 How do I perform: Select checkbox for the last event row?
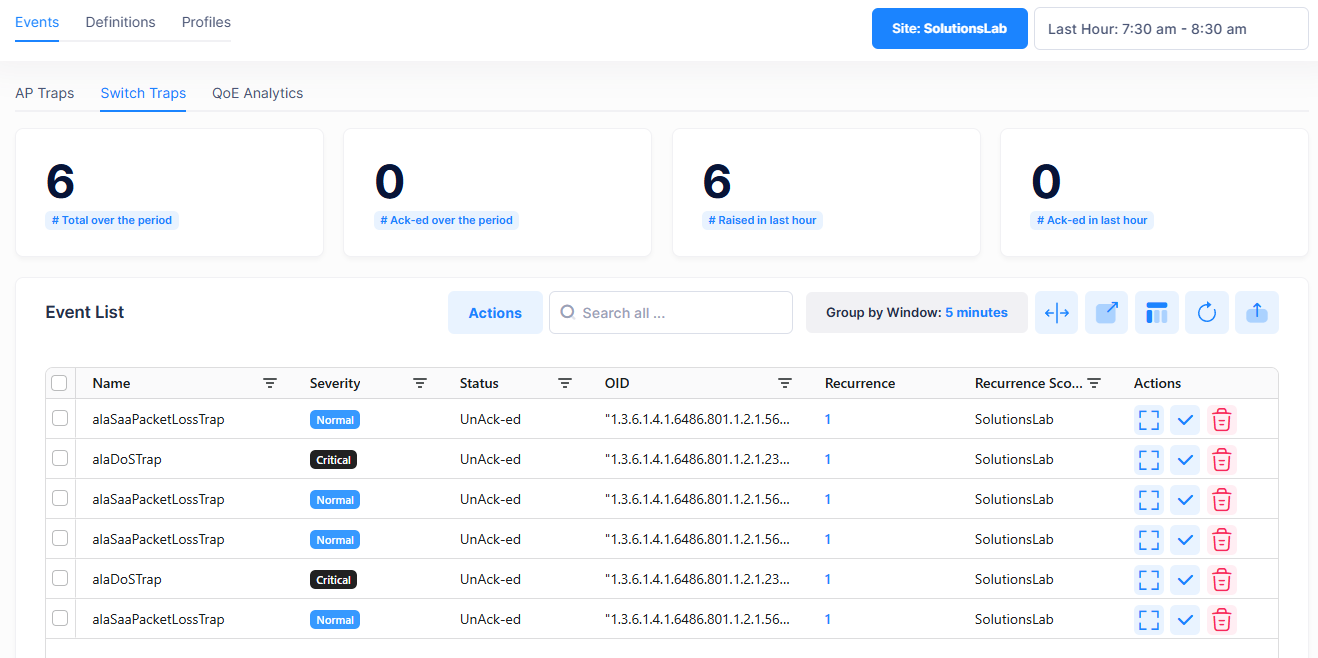click(60, 619)
